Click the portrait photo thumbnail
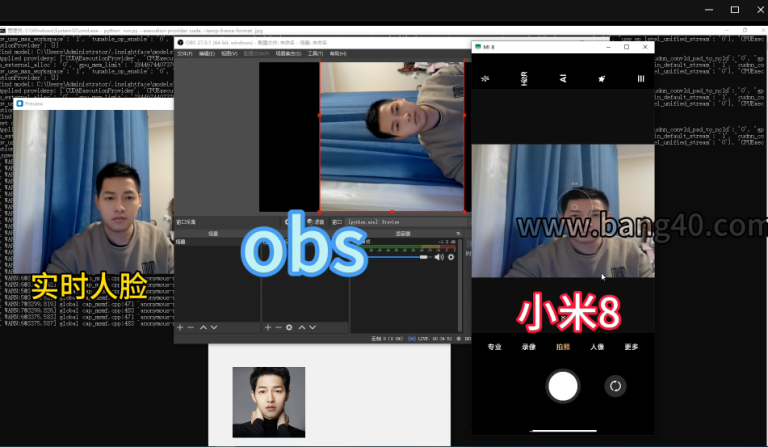 tap(268, 402)
